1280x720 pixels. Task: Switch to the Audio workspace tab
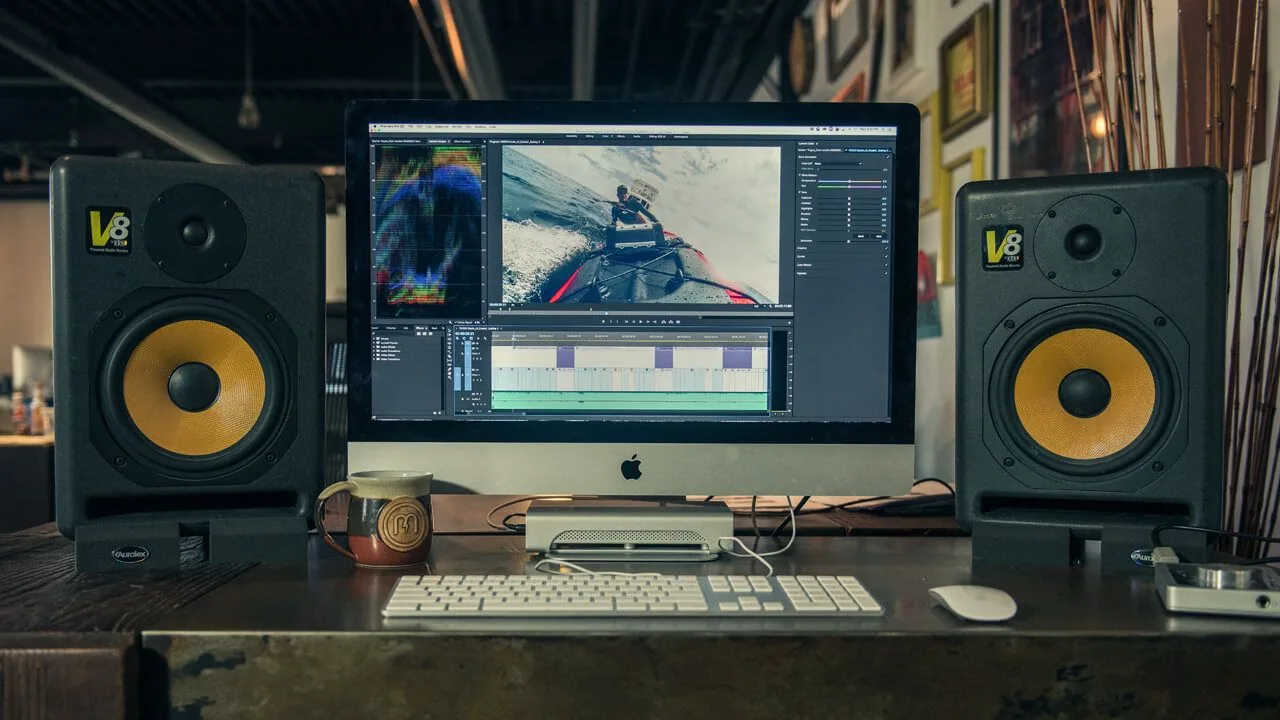[637, 135]
